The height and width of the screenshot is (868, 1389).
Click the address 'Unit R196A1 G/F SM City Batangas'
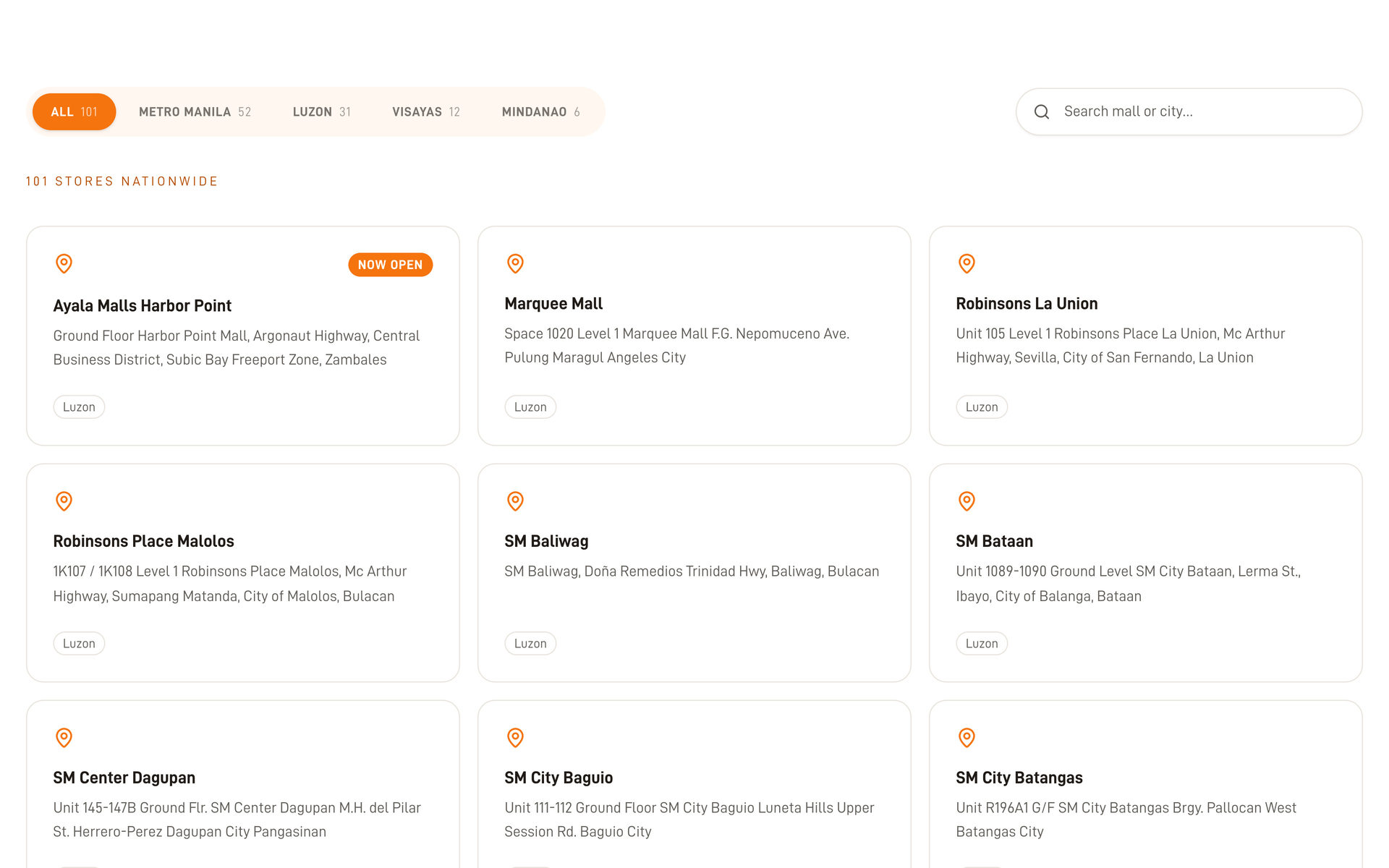[1126, 820]
